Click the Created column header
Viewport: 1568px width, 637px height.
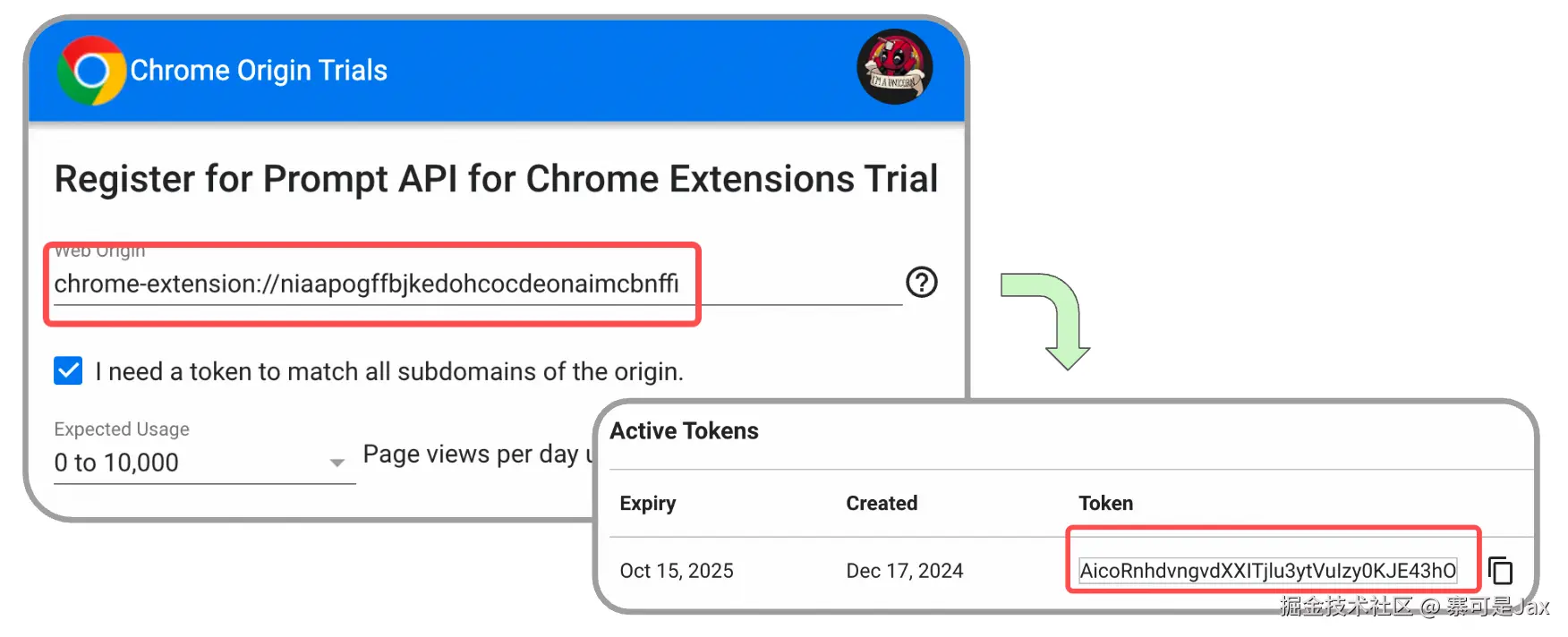pos(882,503)
